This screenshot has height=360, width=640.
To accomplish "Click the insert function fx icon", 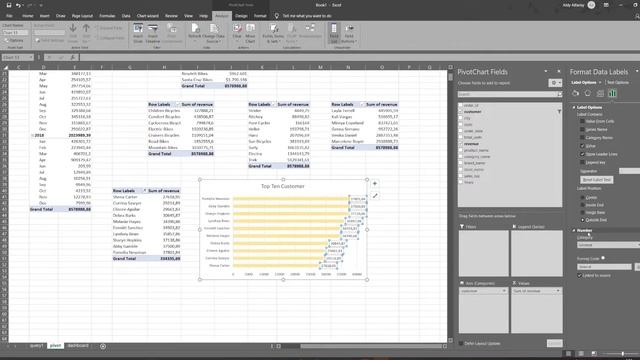I will 72,58.
